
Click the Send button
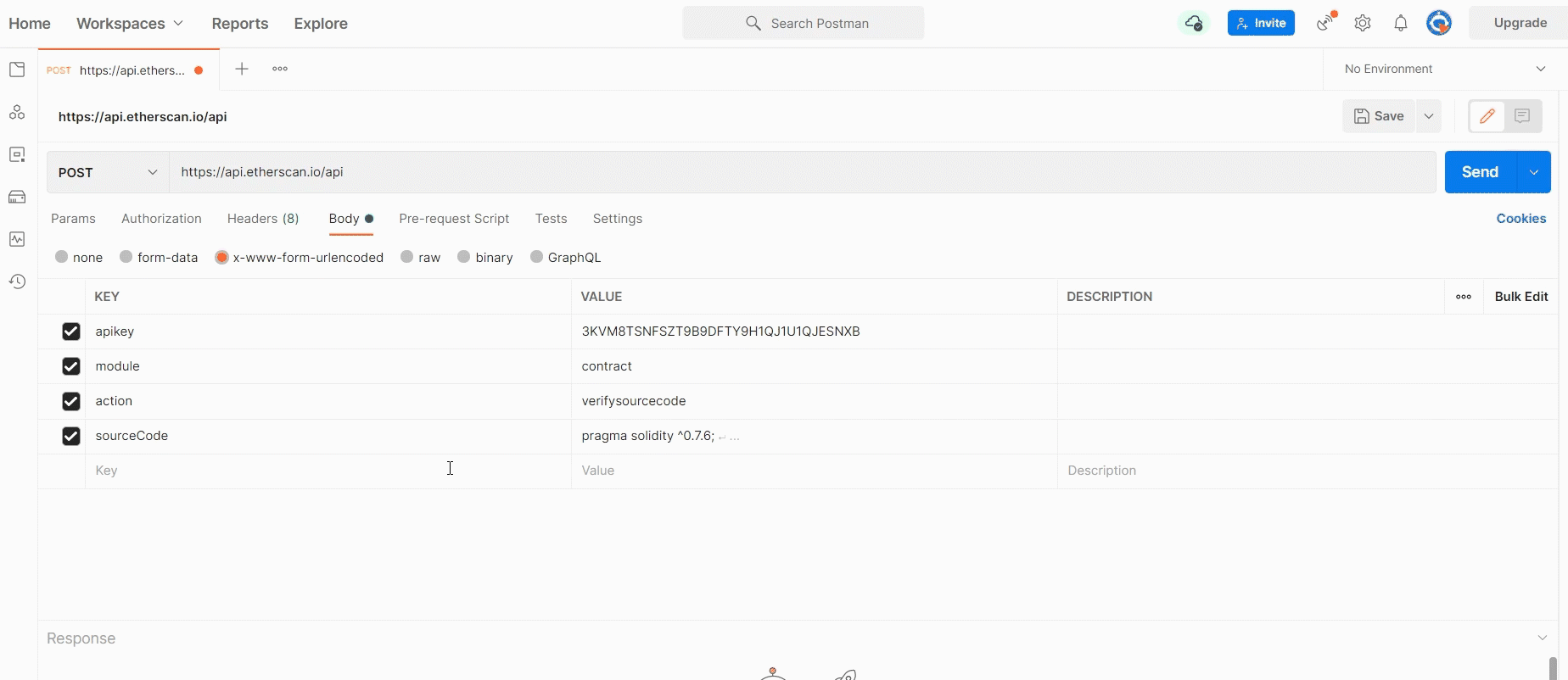tap(1480, 172)
